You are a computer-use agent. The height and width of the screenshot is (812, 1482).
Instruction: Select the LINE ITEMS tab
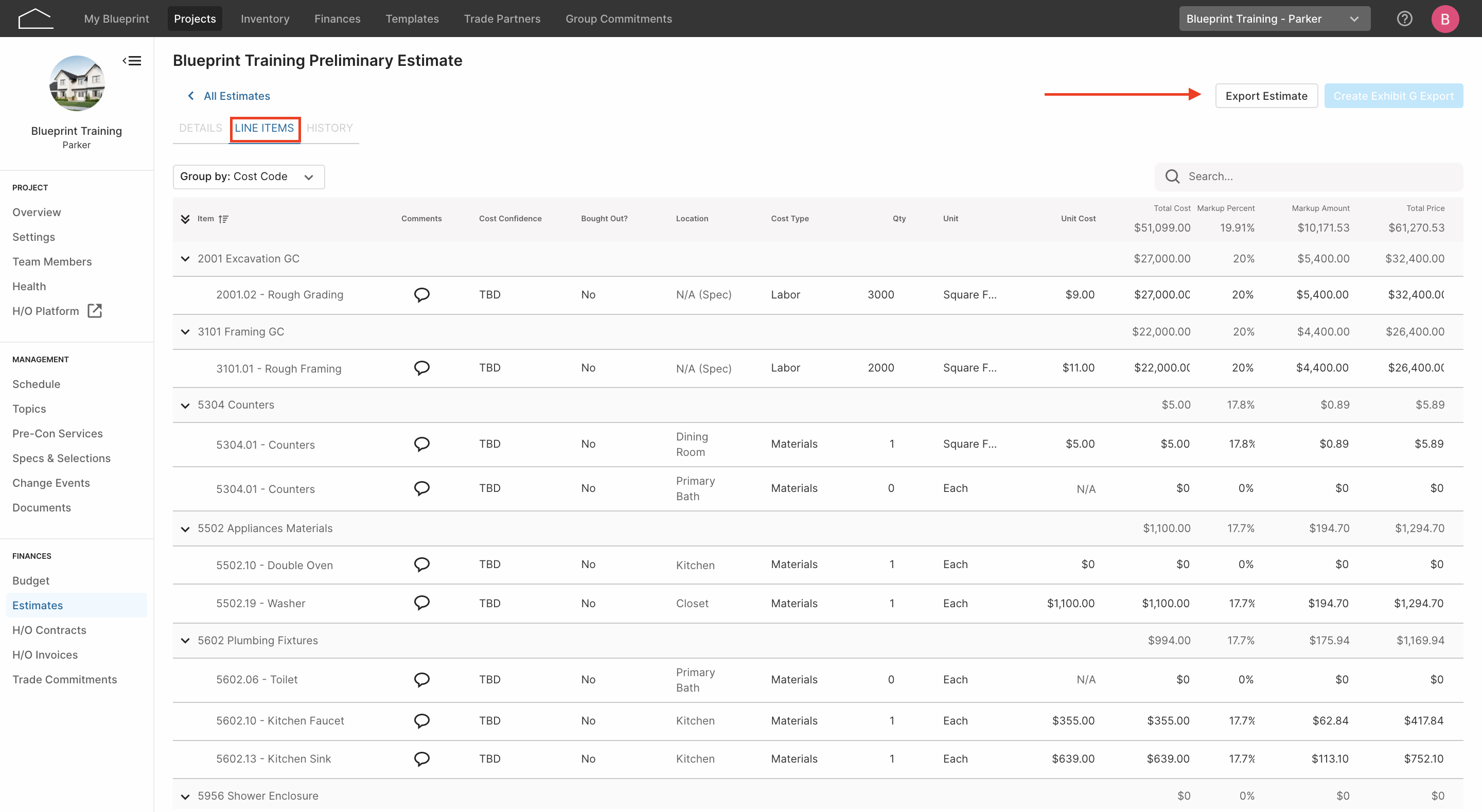pyautogui.click(x=264, y=128)
